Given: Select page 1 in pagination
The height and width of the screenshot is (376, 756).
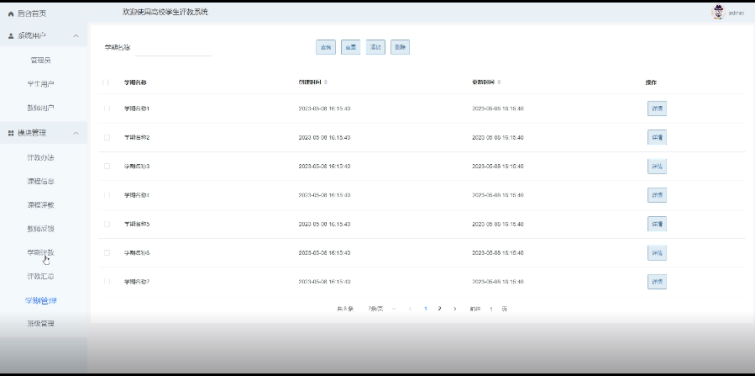Looking at the screenshot, I should (x=425, y=309).
